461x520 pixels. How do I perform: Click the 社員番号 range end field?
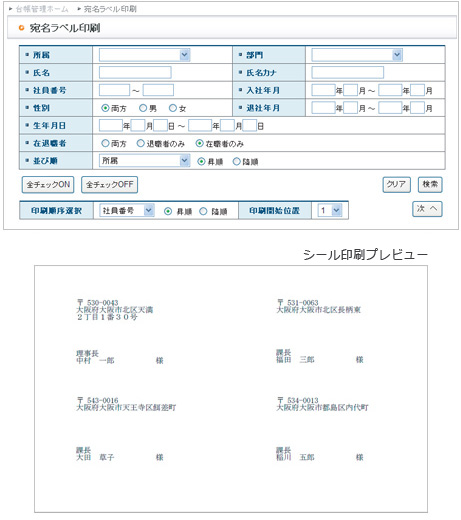[158, 90]
